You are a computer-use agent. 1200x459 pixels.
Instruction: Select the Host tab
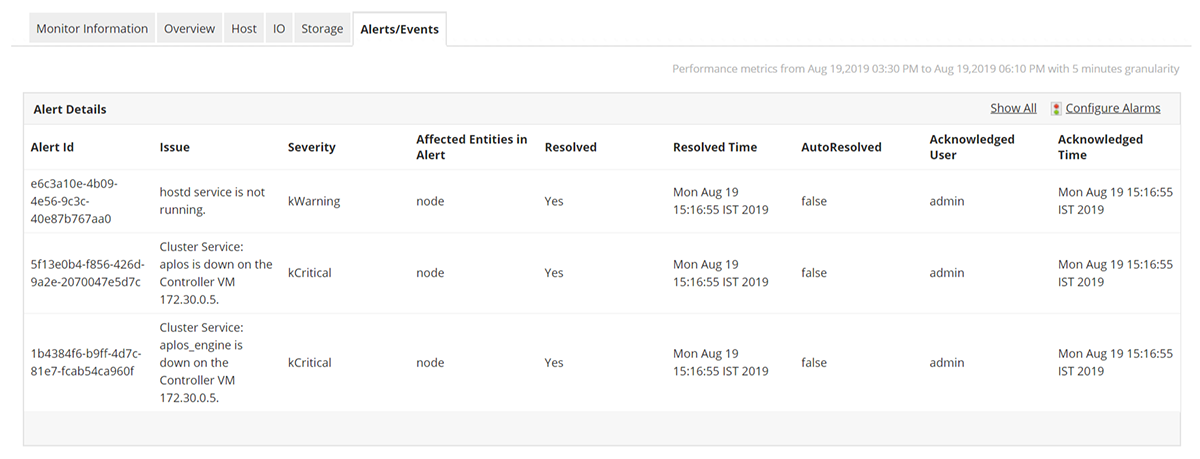tap(244, 29)
